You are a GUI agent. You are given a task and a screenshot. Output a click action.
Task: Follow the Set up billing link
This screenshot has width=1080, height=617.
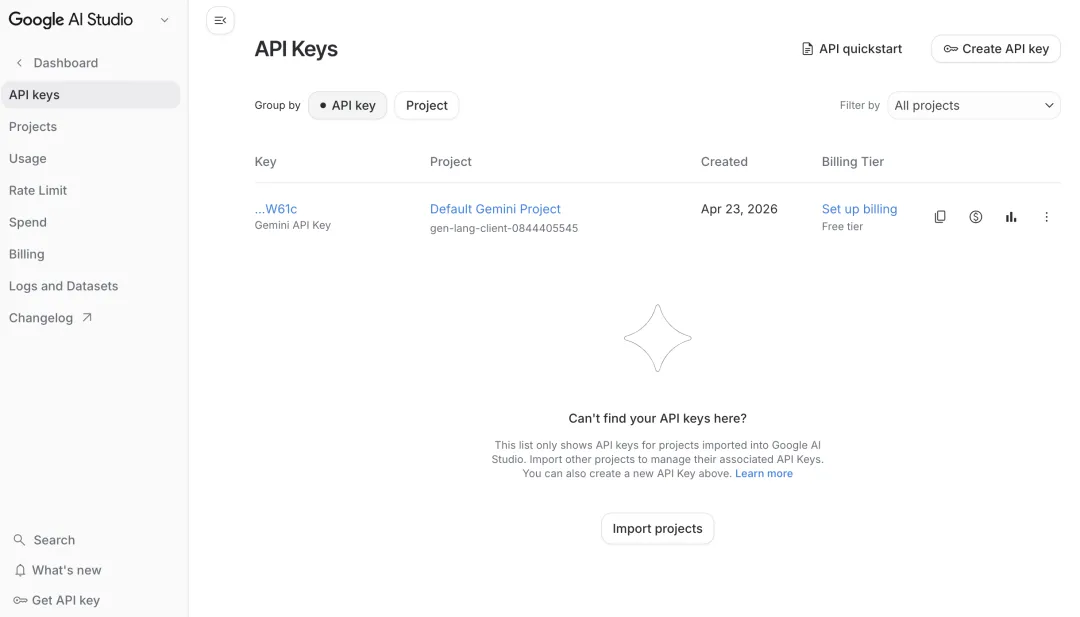pyautogui.click(x=859, y=209)
